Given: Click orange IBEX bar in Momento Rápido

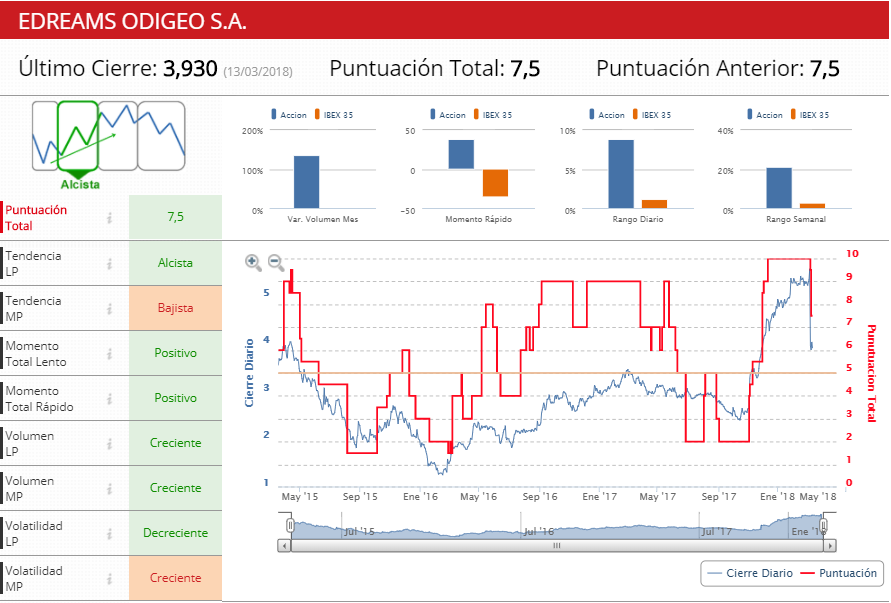Looking at the screenshot, I should (496, 183).
